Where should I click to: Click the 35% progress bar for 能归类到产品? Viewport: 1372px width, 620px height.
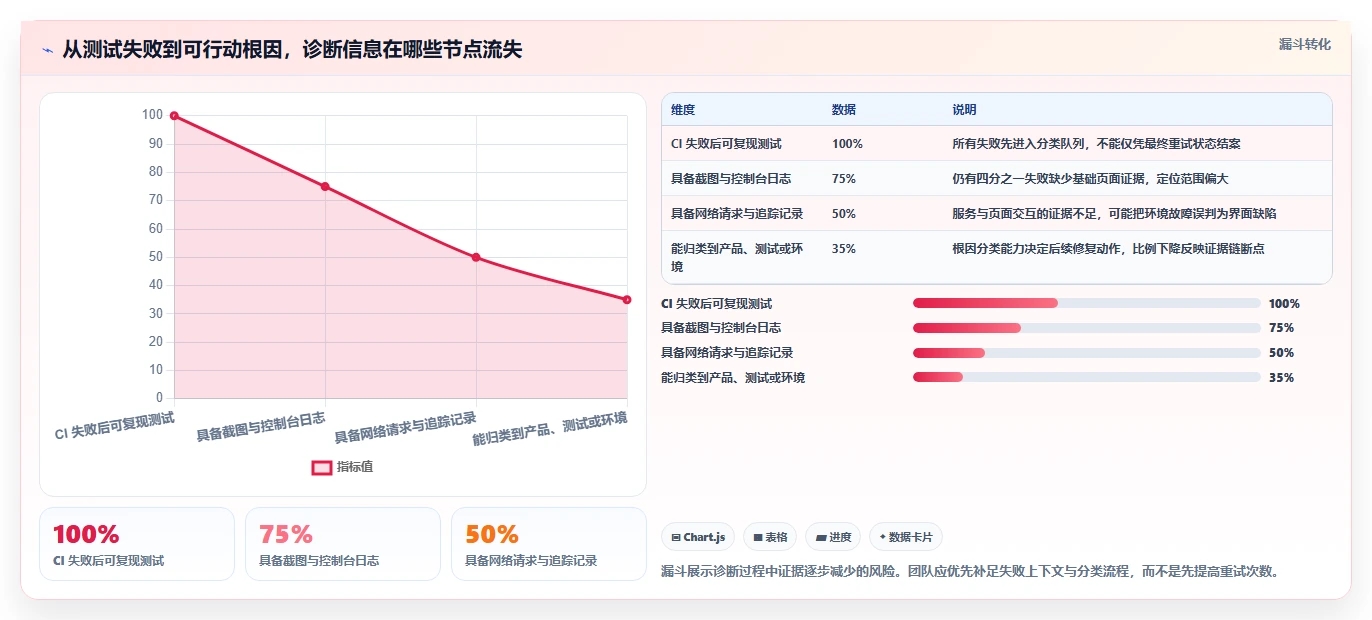(1087, 377)
